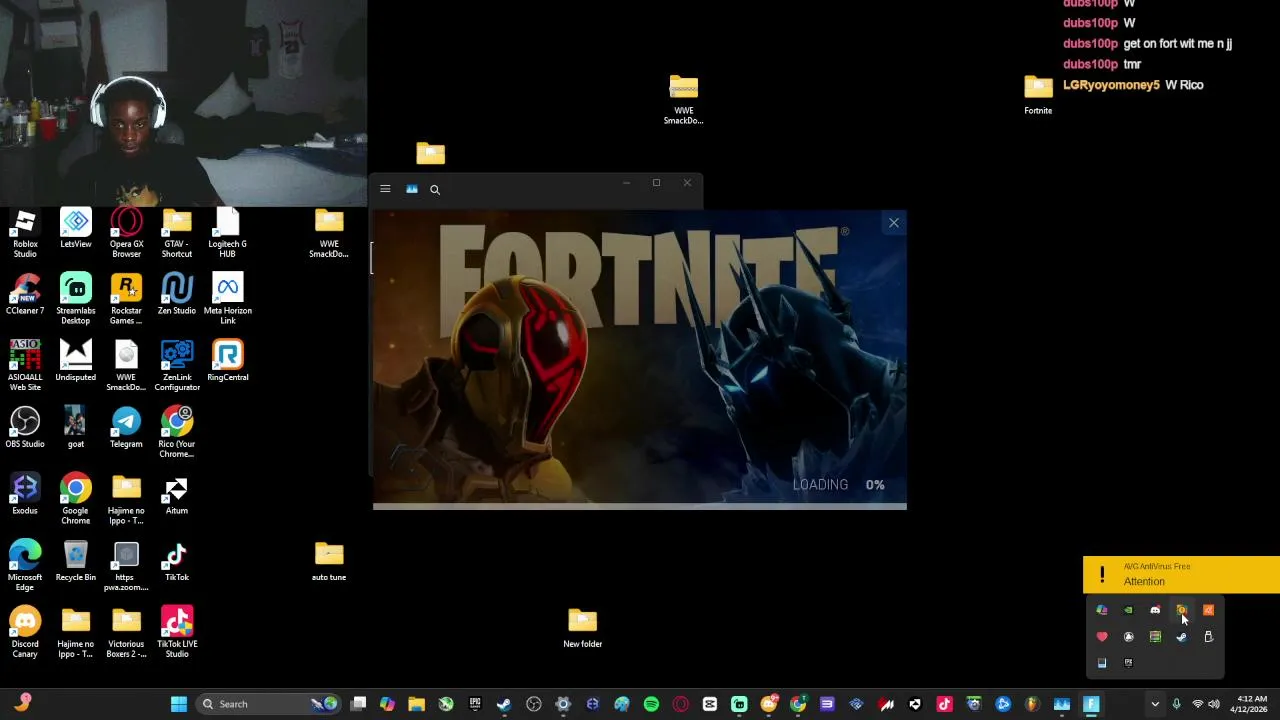Open hamburger menu in window behind Fortnite

coord(385,189)
